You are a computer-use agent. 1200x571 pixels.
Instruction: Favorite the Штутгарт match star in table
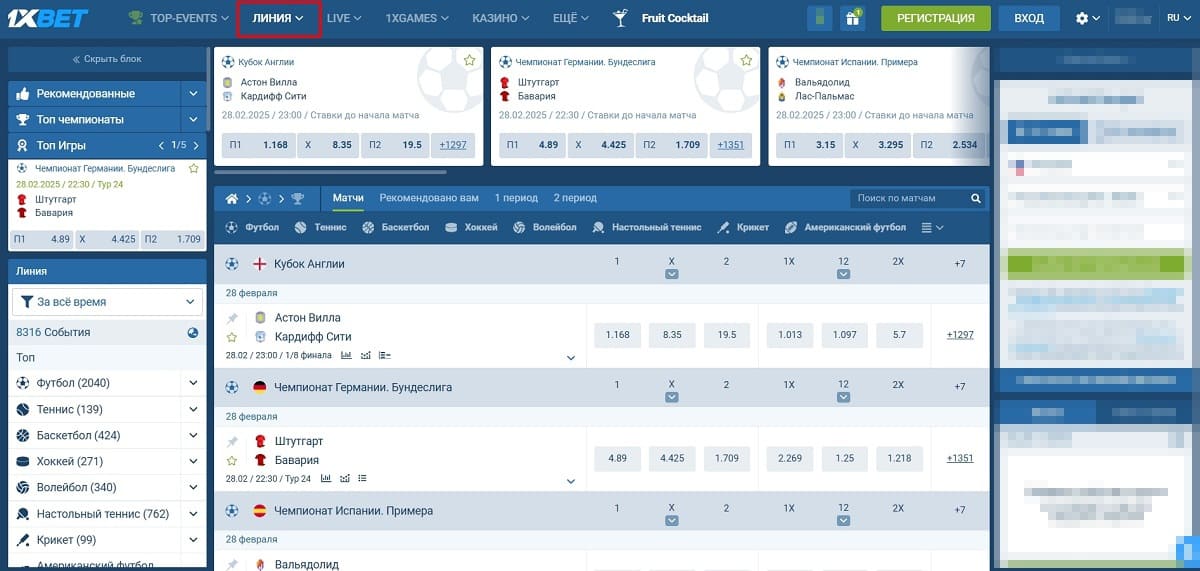232,460
